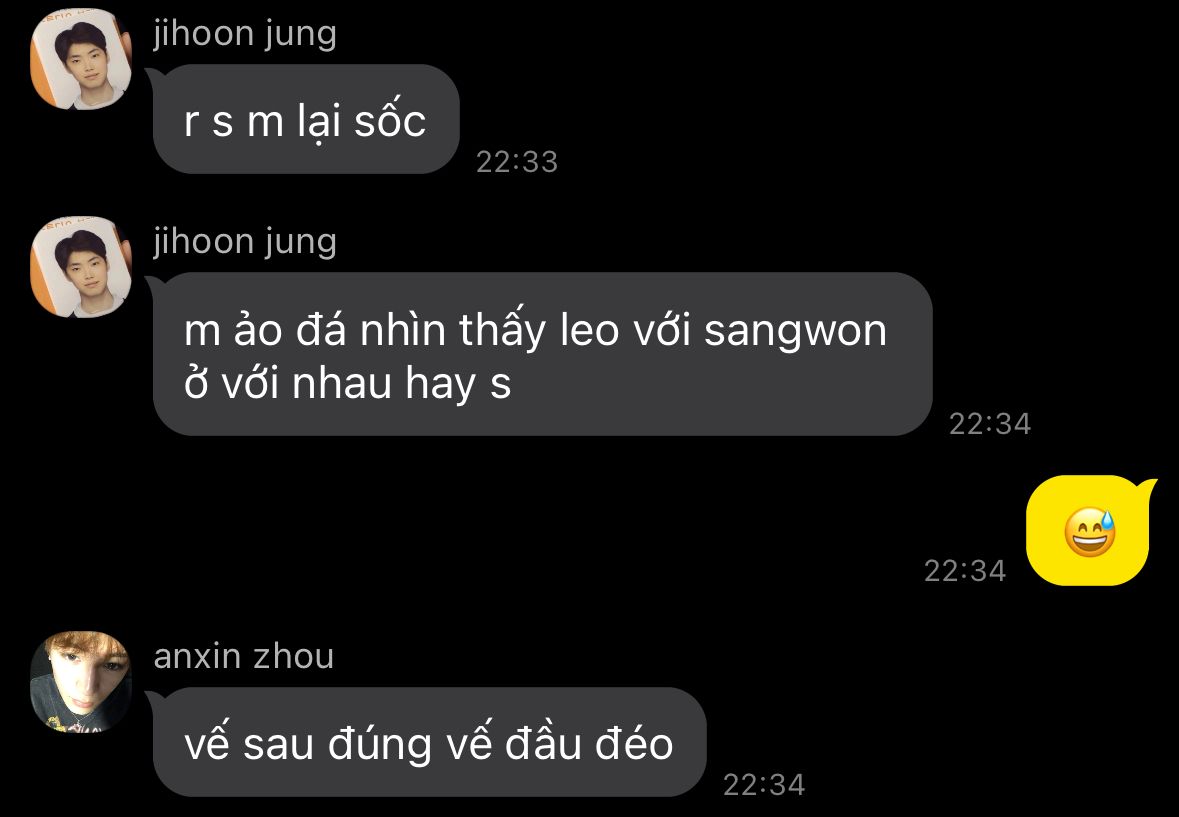Tap the word "sangwon" in the message

pyautogui.click(x=796, y=333)
